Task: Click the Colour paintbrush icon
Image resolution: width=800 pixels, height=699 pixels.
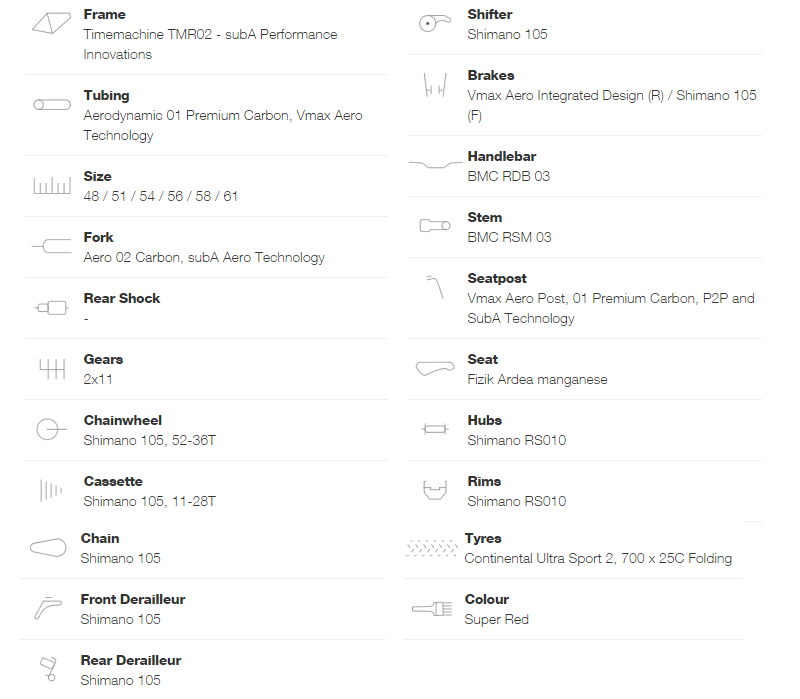Action: pos(432,609)
